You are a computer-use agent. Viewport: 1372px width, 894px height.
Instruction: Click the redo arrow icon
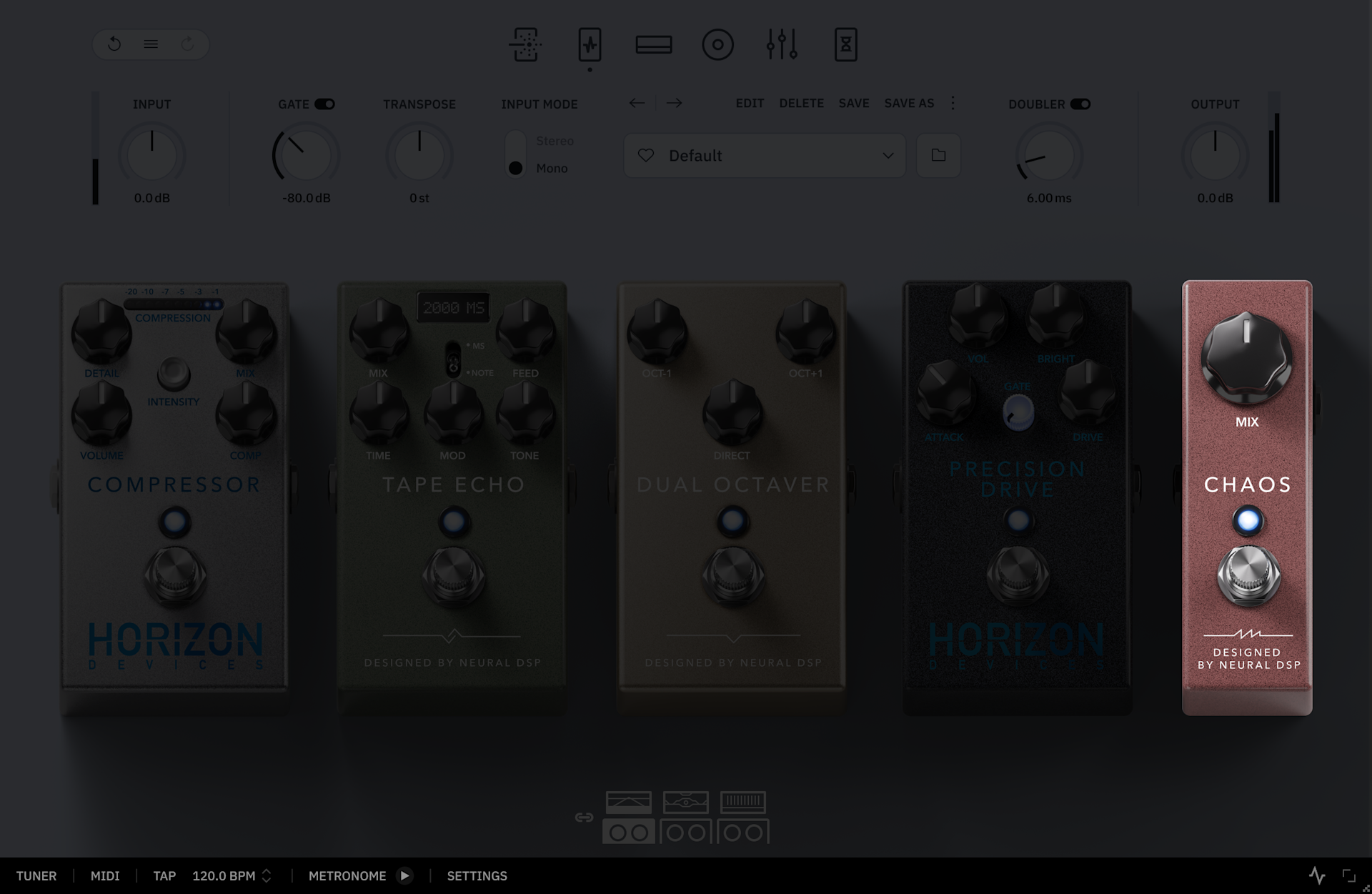click(187, 44)
